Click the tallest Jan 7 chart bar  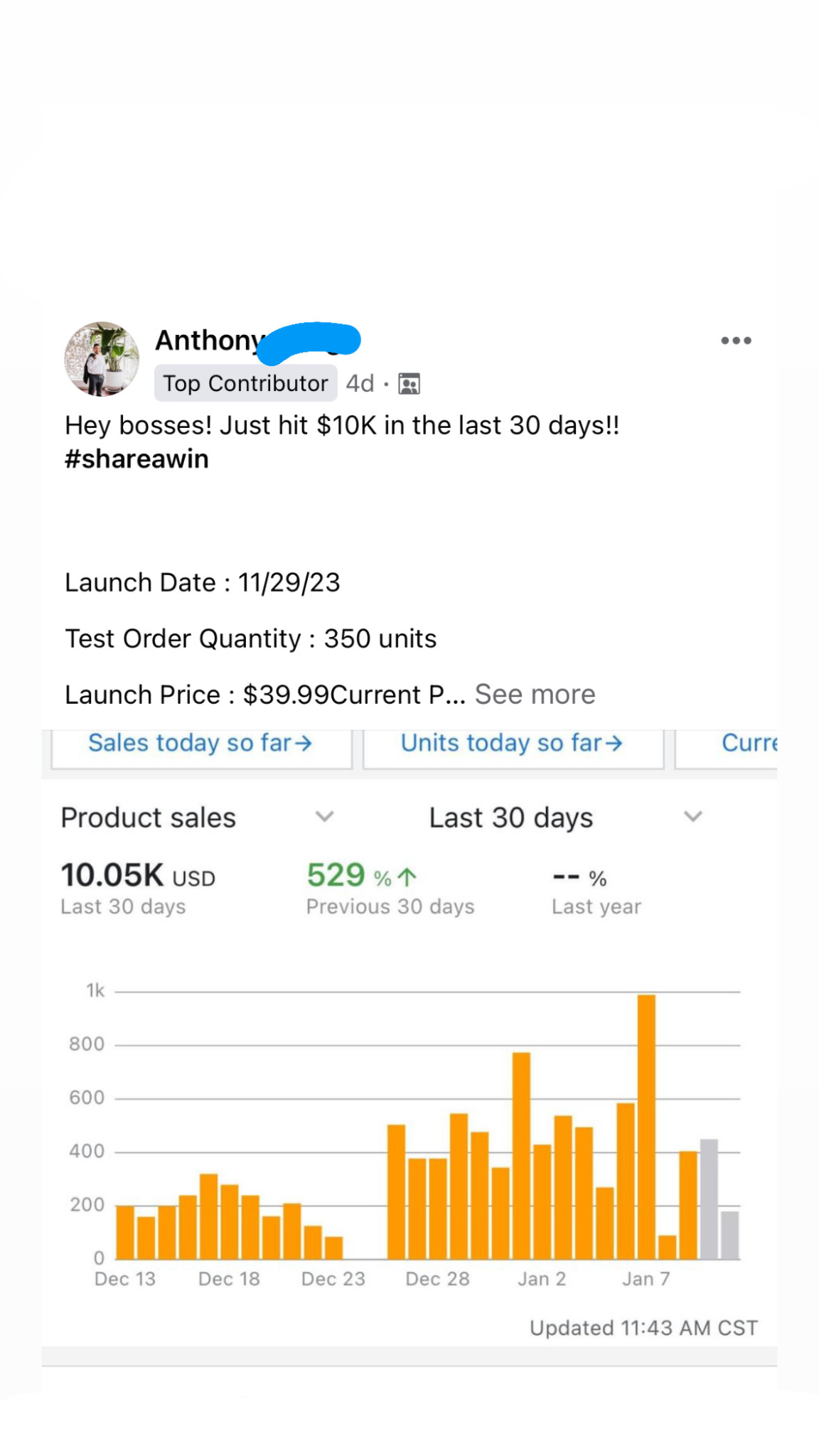tap(647, 1116)
